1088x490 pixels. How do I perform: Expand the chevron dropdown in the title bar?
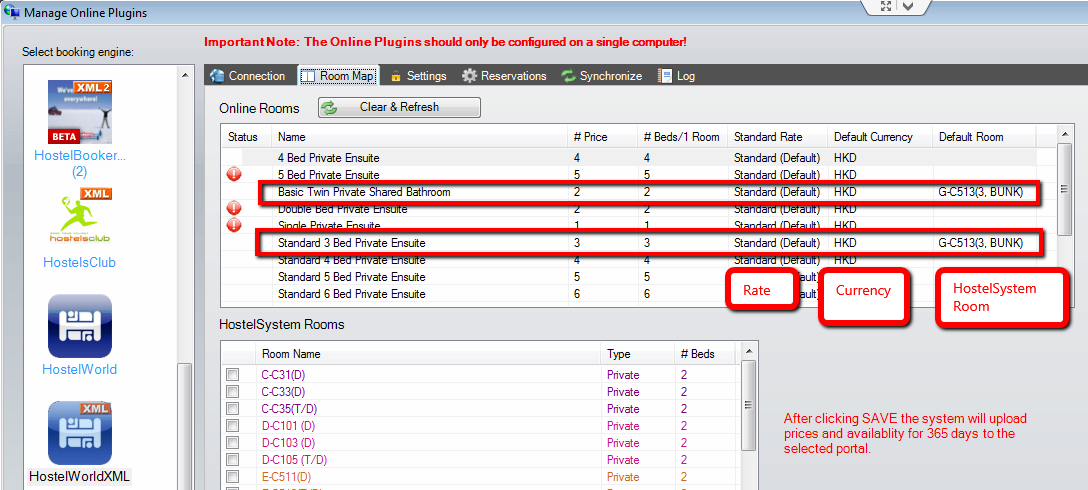click(908, 6)
